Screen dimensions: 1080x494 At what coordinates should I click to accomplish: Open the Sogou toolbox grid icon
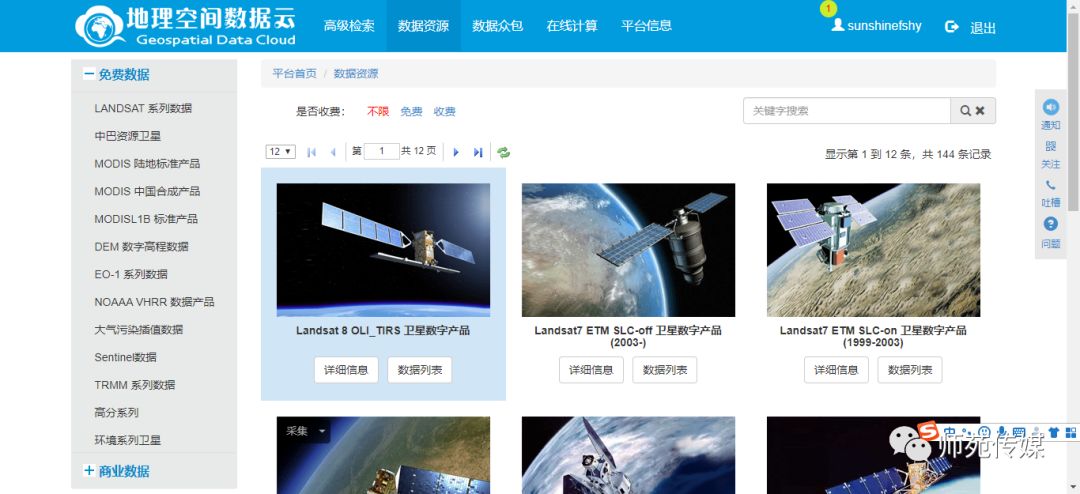coord(1070,432)
